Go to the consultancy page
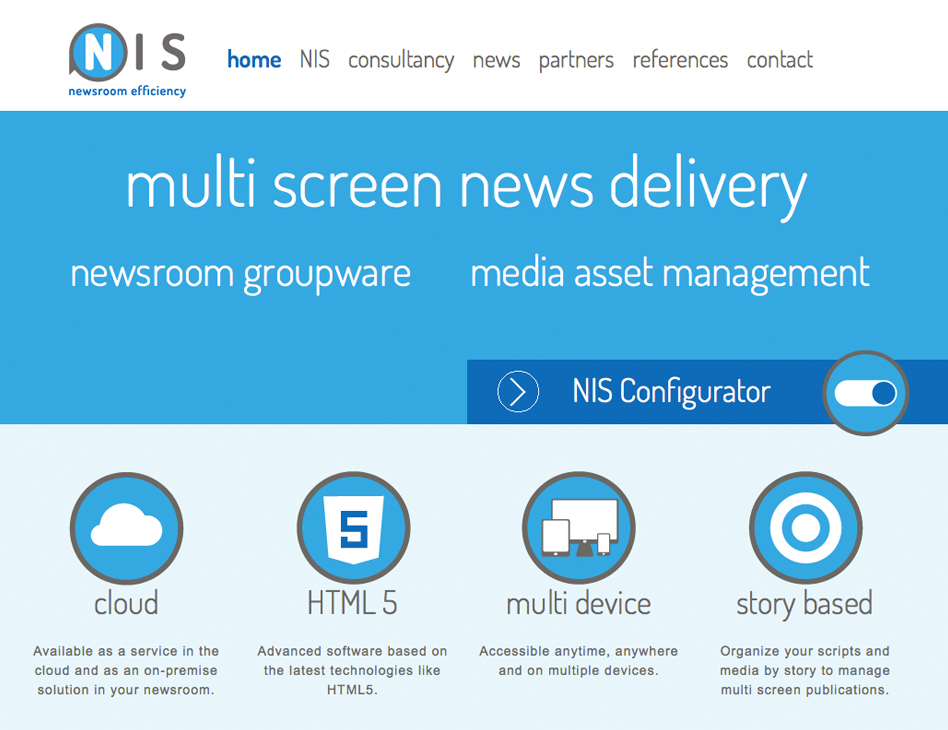948x730 pixels. [401, 60]
